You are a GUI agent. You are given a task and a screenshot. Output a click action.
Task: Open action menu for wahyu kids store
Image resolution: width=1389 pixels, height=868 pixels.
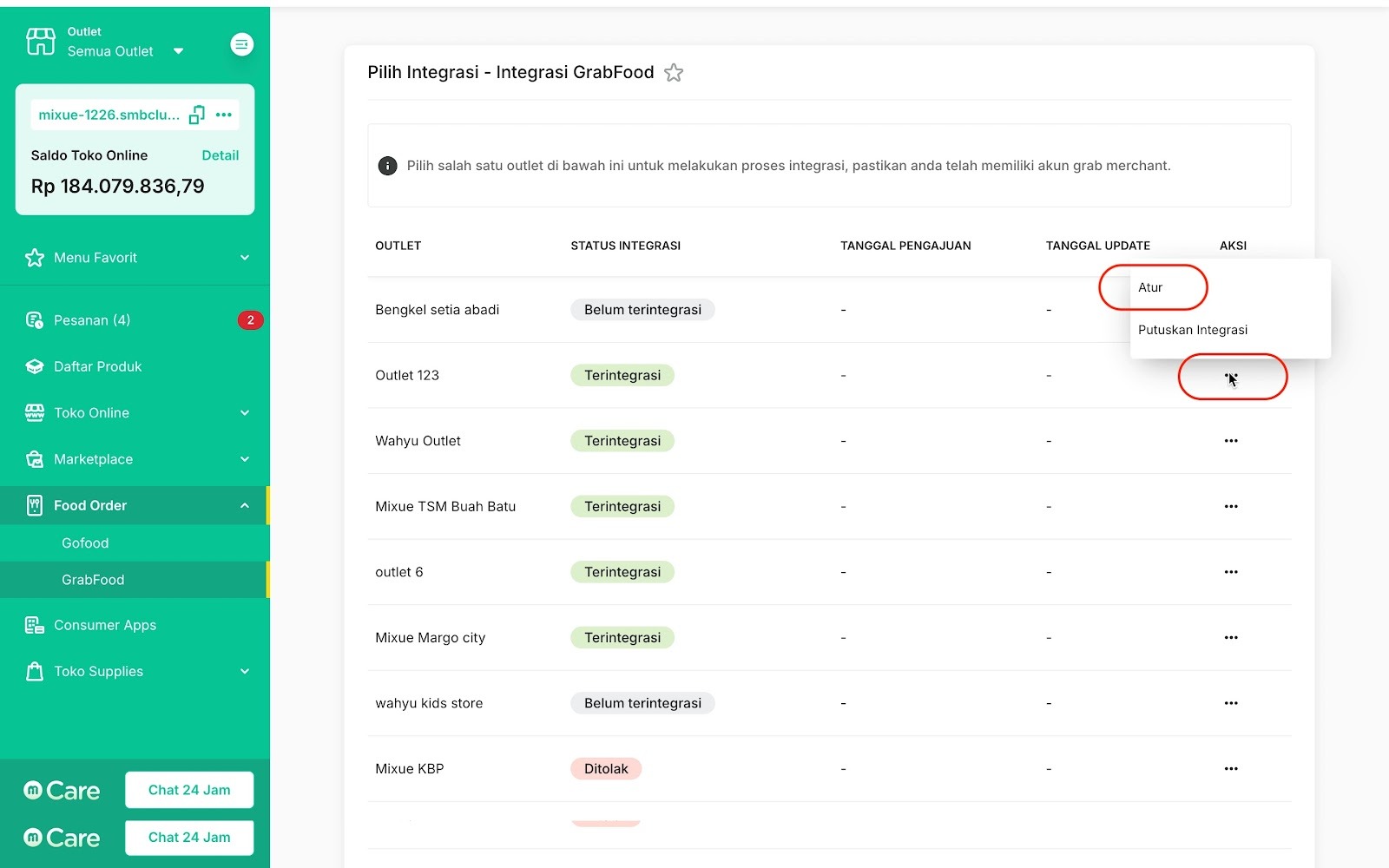(x=1231, y=703)
